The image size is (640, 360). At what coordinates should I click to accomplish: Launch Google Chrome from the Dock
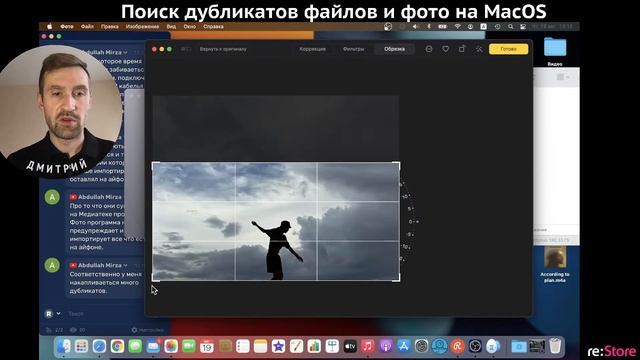tap(117, 347)
